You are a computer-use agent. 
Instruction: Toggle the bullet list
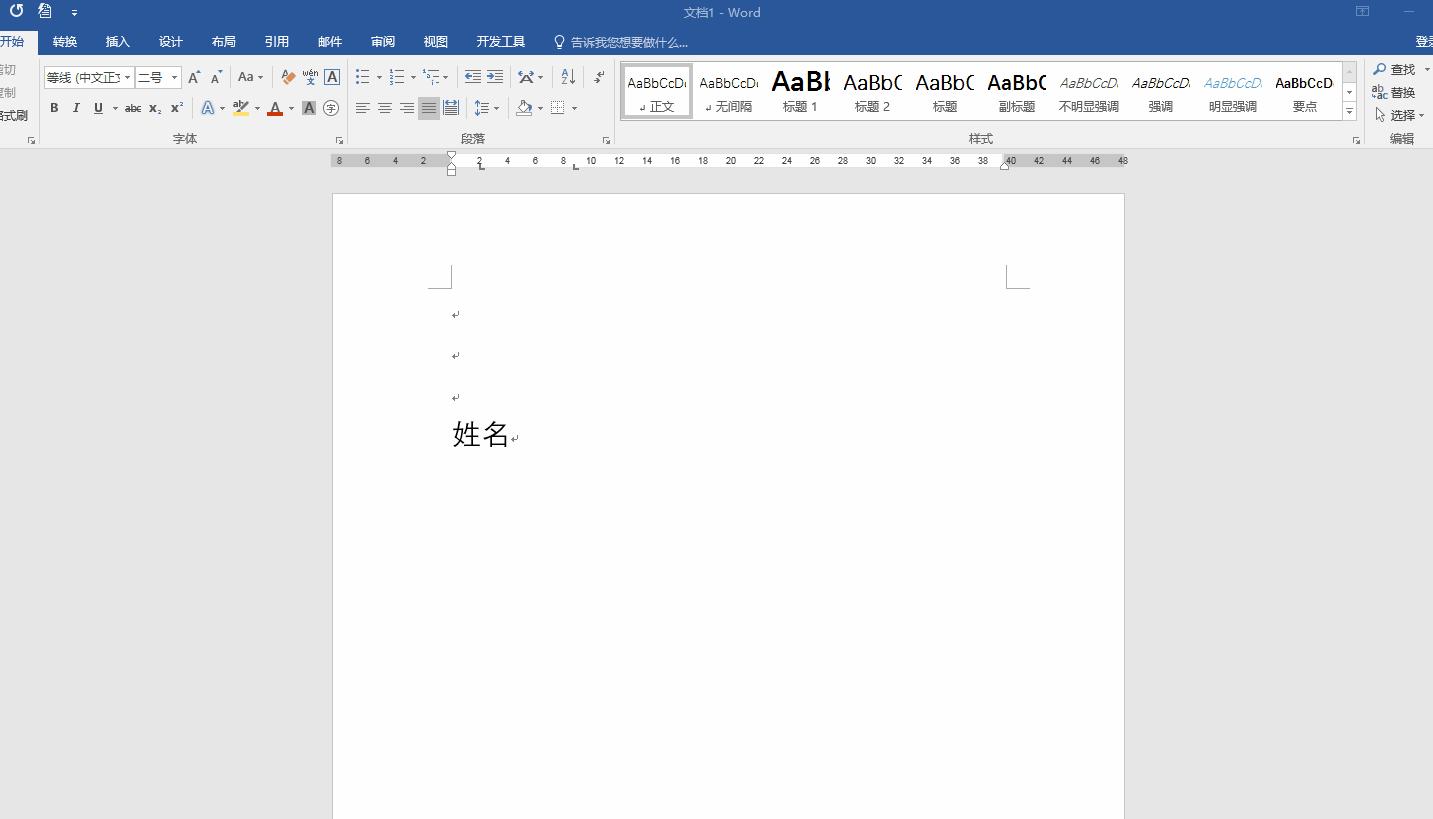pyautogui.click(x=363, y=77)
